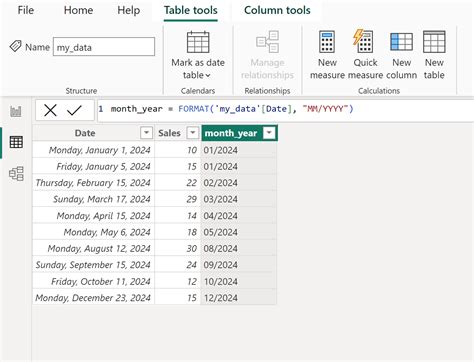The image size is (474, 362).
Task: Click the cell Thursday, February 15, 2024
Action: (94, 183)
